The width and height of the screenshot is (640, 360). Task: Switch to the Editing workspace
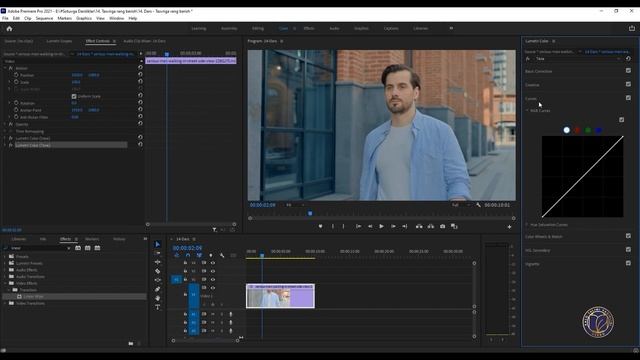pyautogui.click(x=258, y=29)
